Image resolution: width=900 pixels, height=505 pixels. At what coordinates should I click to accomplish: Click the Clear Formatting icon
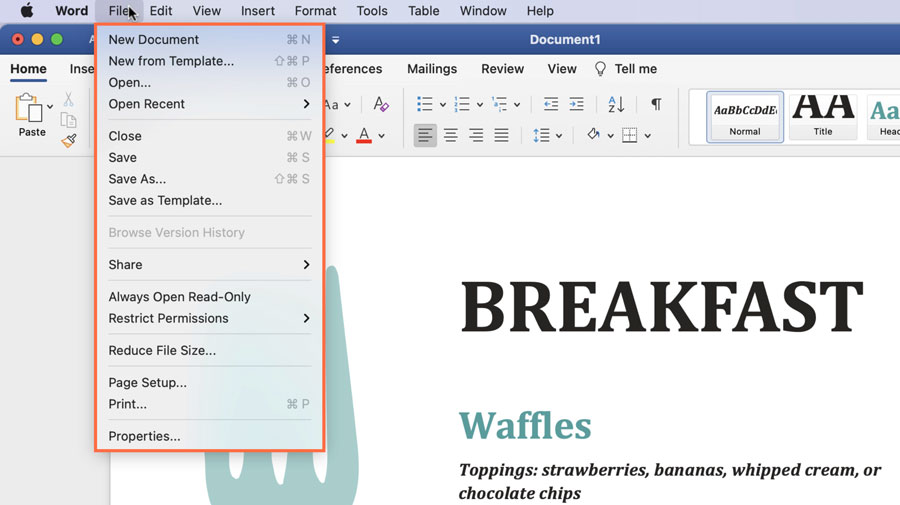[x=381, y=104]
